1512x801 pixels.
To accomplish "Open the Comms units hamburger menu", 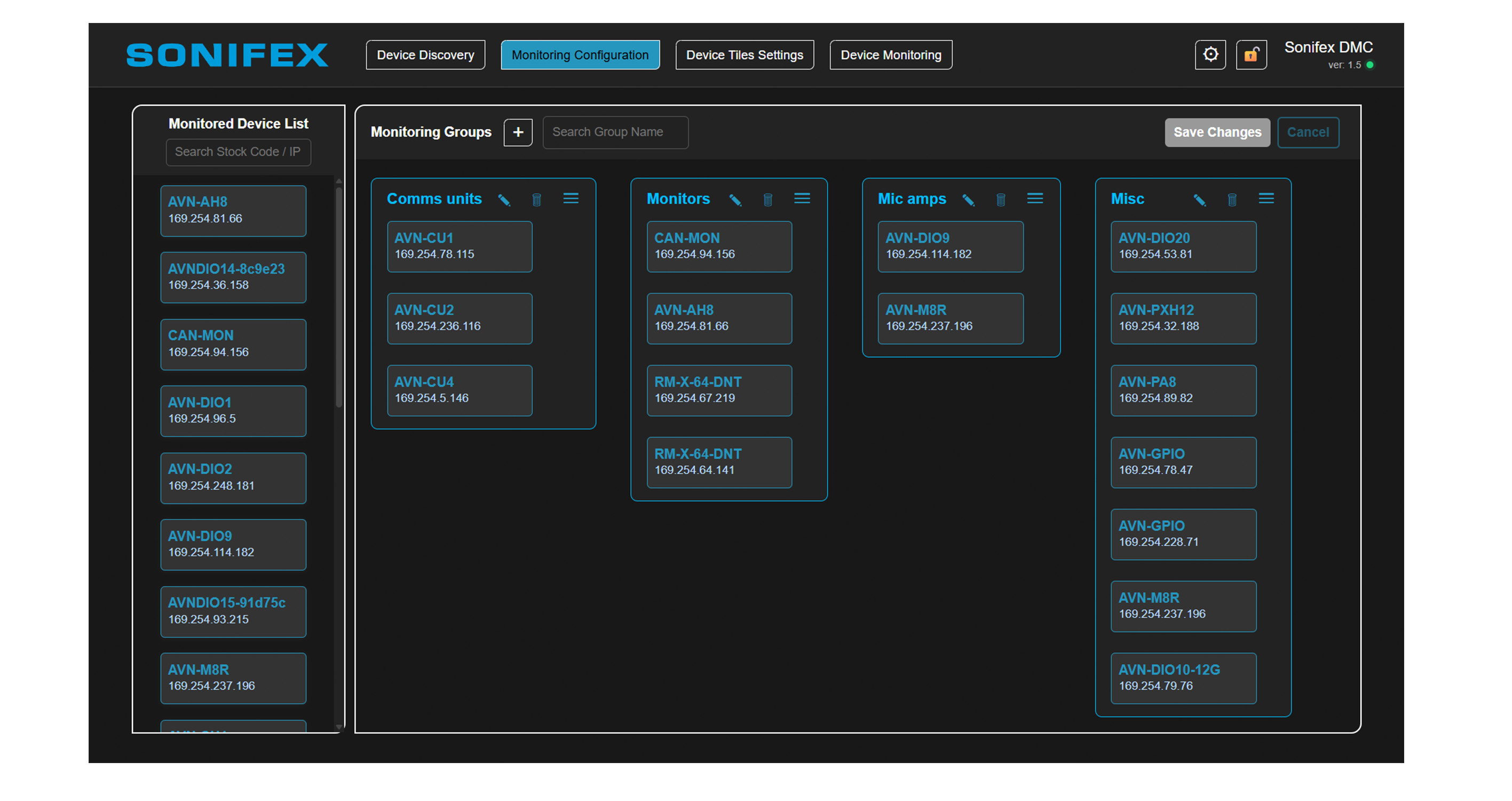I will [571, 199].
